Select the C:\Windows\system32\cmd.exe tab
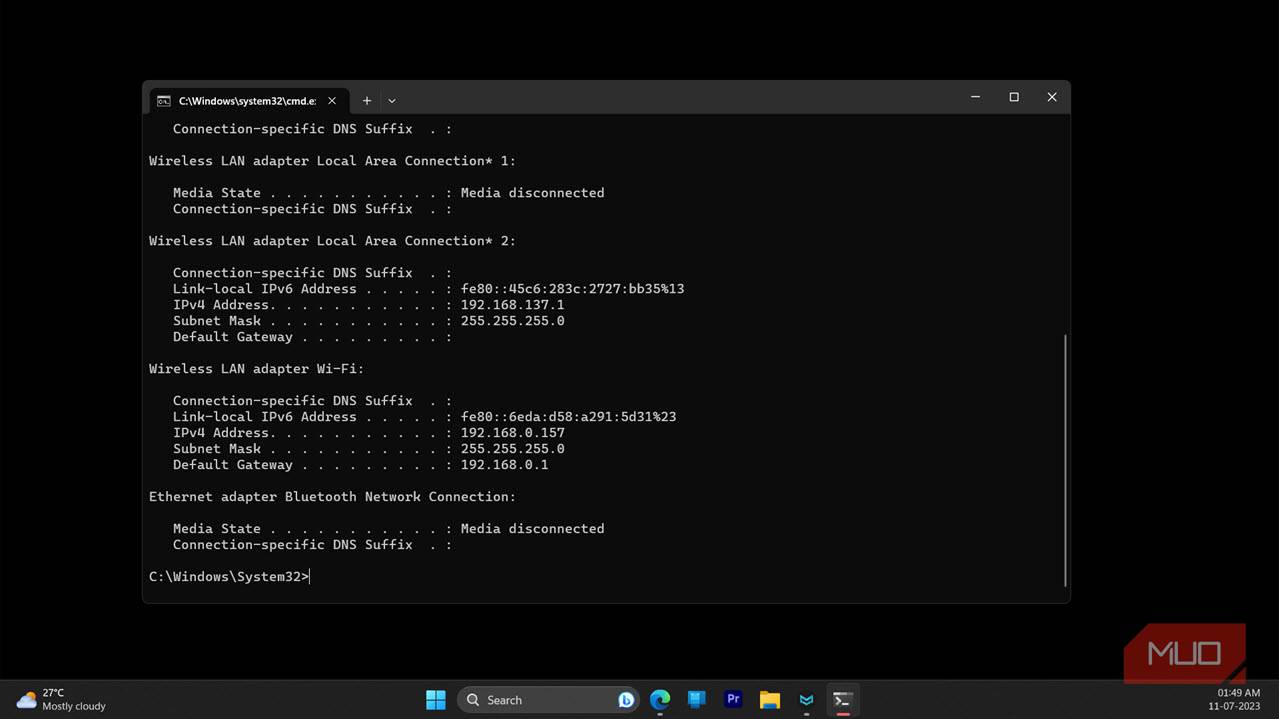Viewport: 1279px width, 719px height. [x=245, y=100]
